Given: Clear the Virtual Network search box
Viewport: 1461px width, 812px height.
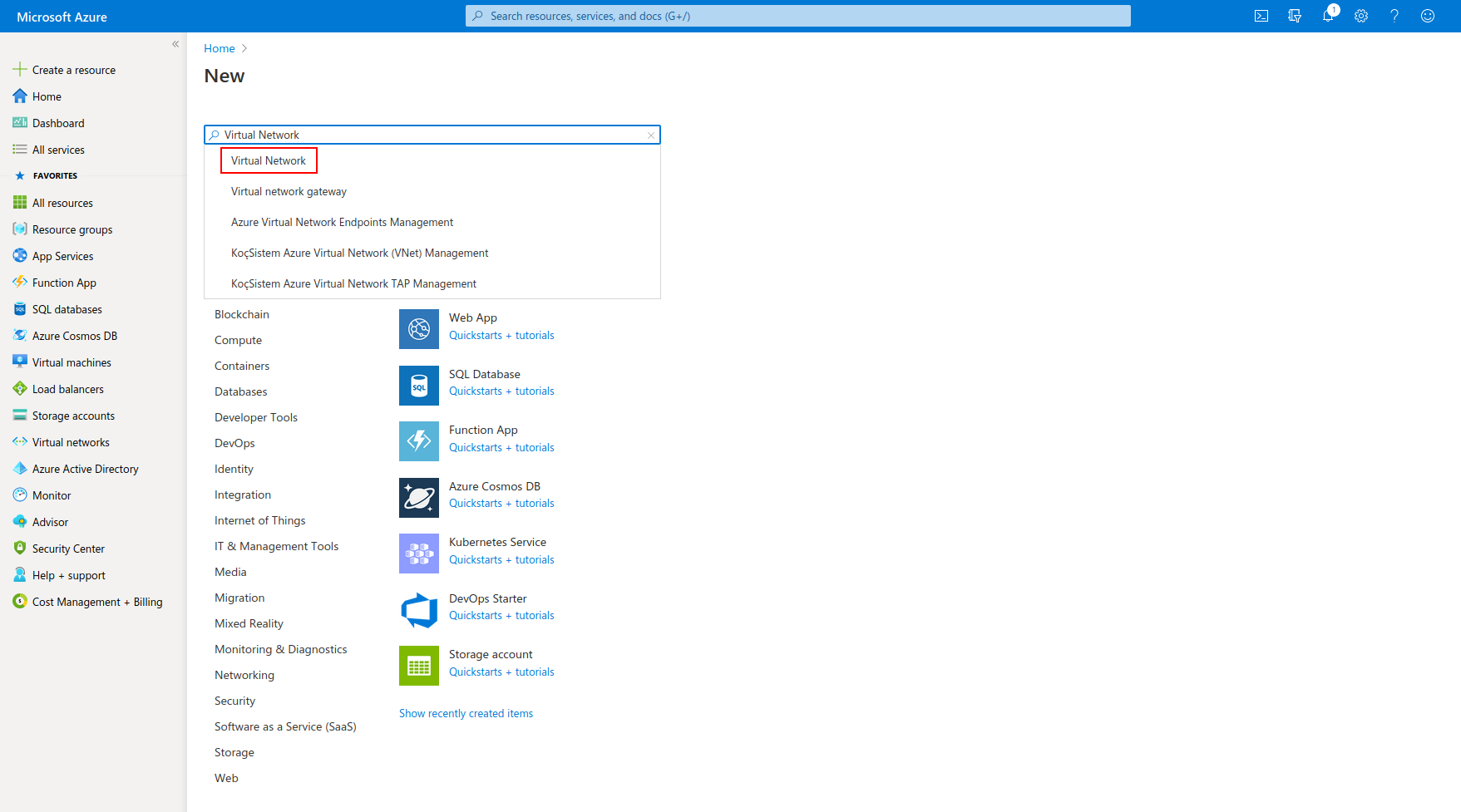Looking at the screenshot, I should click(x=651, y=135).
